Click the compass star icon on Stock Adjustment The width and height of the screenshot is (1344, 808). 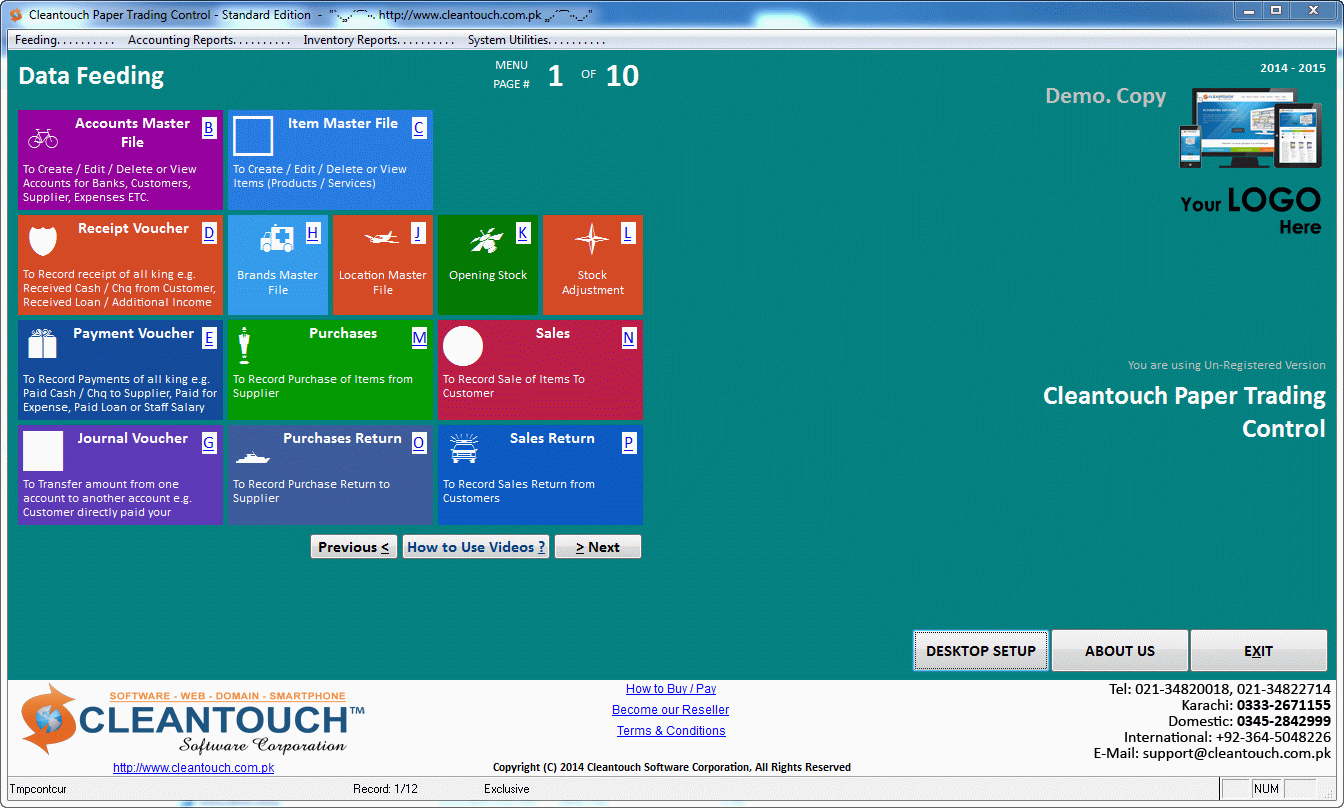[x=592, y=239]
